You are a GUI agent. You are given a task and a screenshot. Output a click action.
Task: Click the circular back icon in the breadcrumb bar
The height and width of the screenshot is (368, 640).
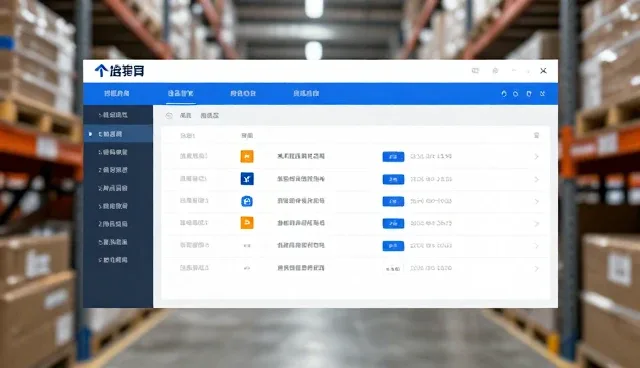click(169, 116)
